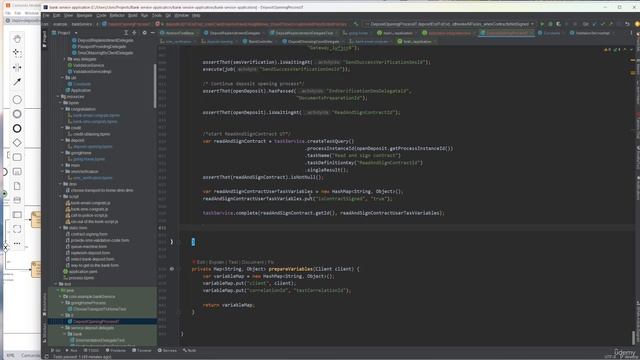Open the Window menu

[x=182, y=16]
